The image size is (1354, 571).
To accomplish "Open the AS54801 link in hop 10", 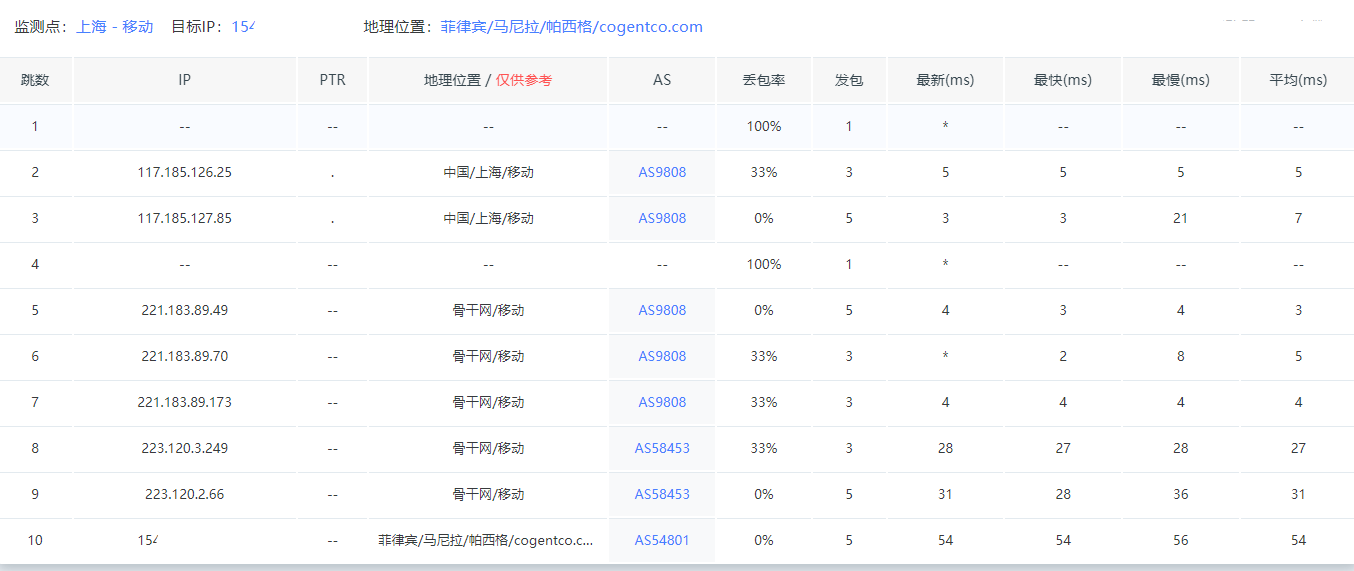I will click(662, 540).
